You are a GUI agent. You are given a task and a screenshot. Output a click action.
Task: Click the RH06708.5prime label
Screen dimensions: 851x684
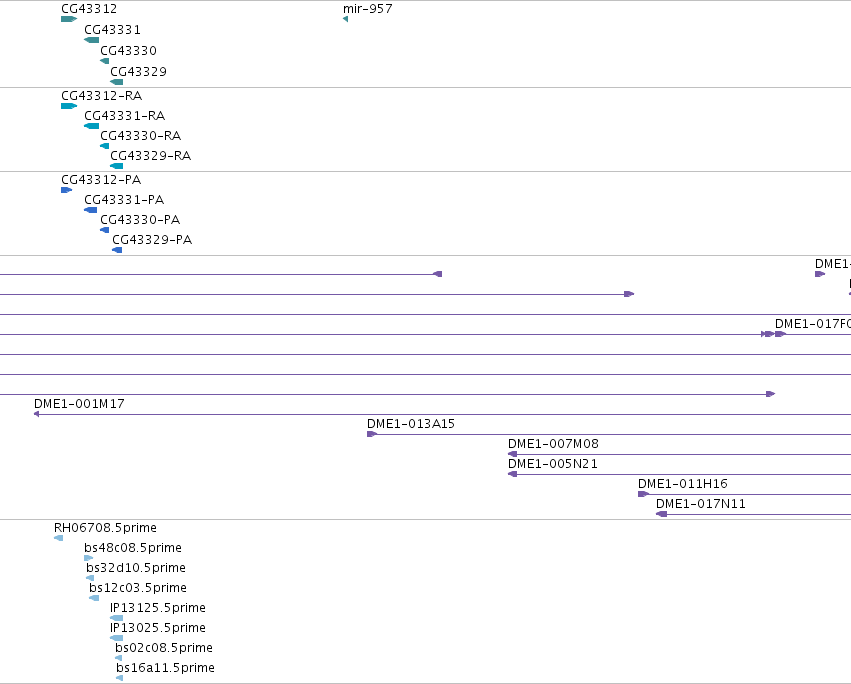105,528
